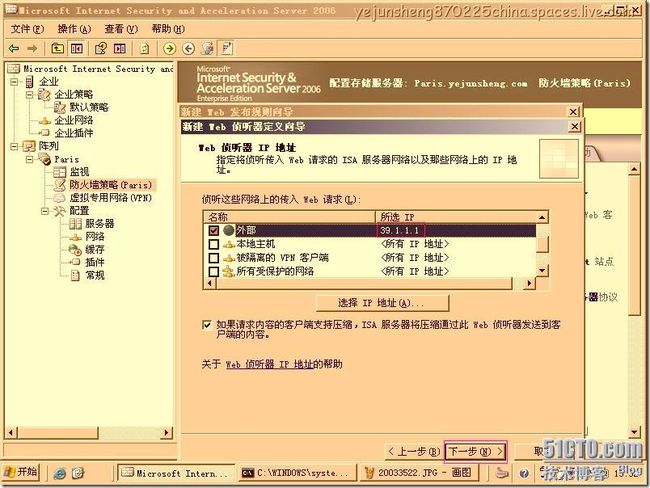Check the 所有受保护的网络 checkbox
The width and height of the screenshot is (650, 488).
point(214,272)
